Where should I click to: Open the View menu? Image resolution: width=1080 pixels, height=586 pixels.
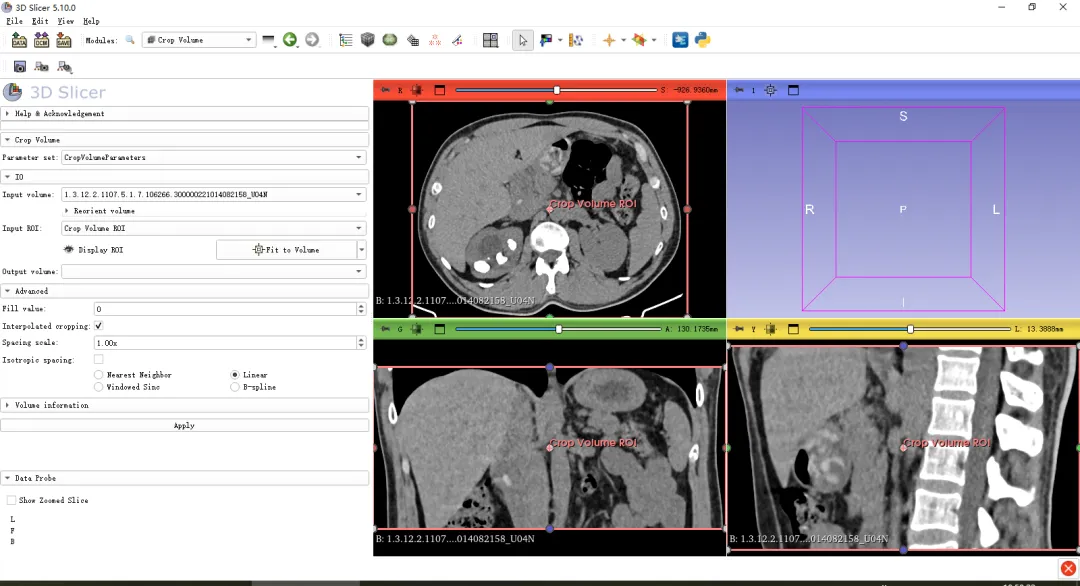[66, 21]
